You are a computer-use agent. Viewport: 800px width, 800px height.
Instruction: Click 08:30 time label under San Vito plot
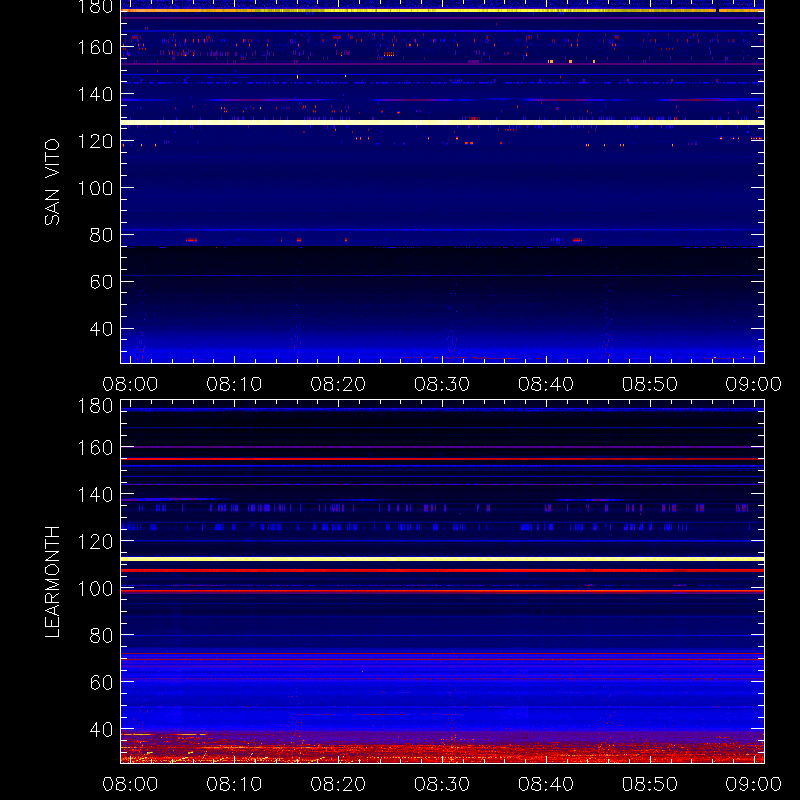442,384
